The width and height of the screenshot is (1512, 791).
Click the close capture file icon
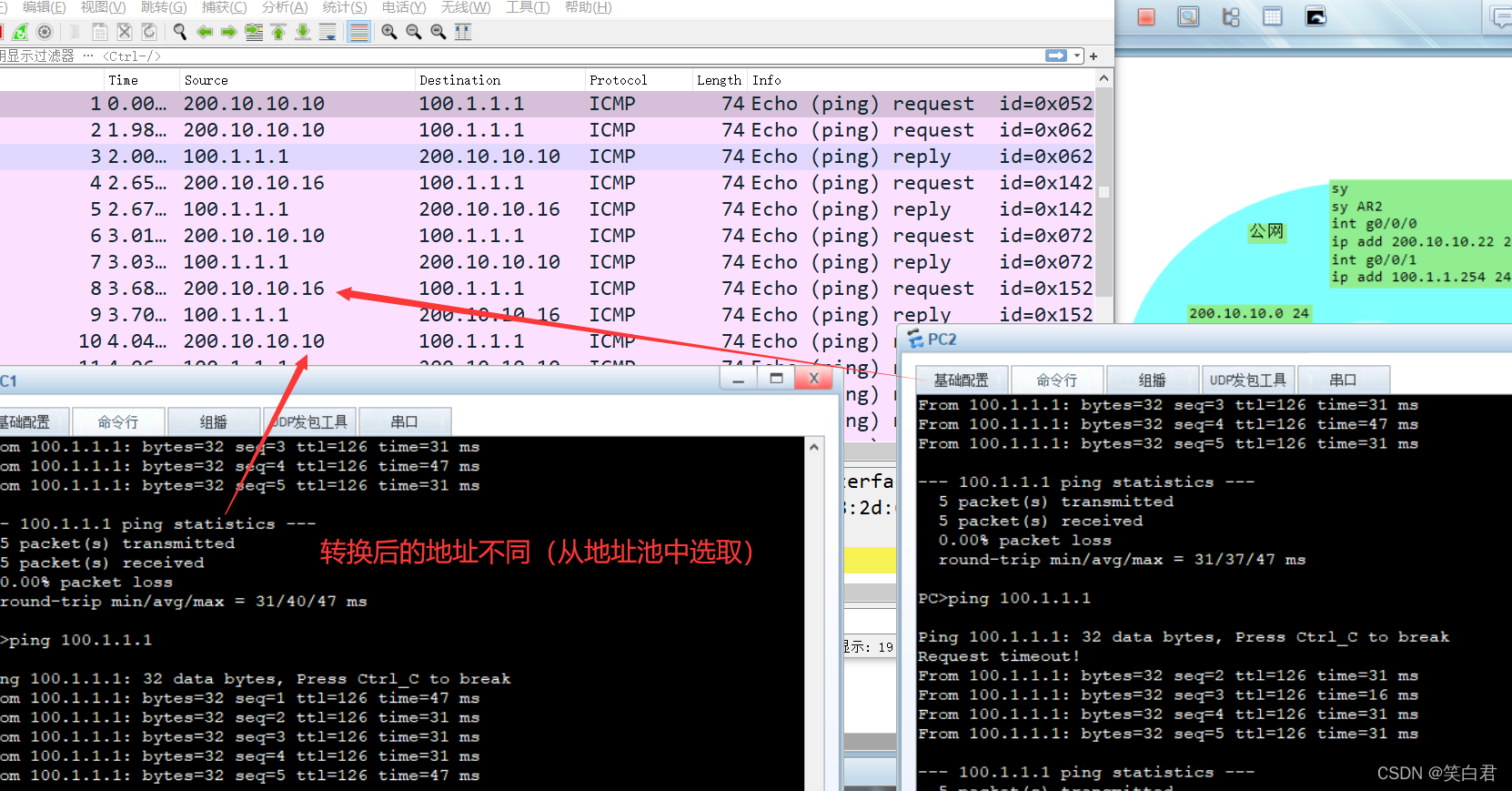point(125,32)
